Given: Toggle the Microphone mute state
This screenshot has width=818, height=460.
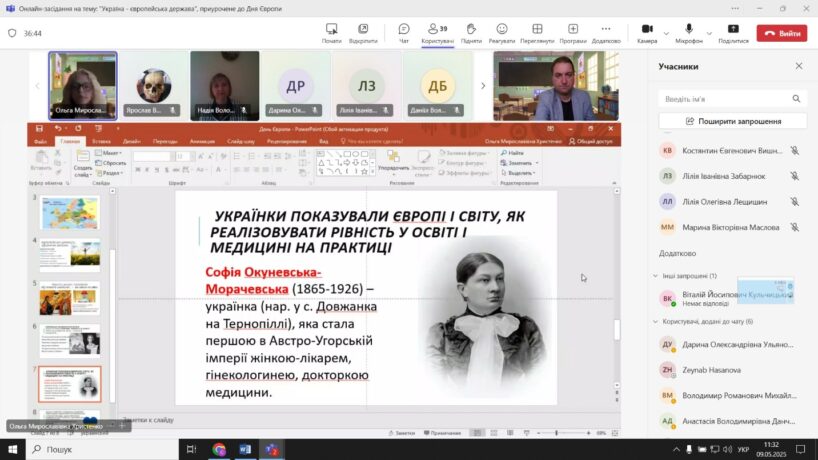Looking at the screenshot, I should coord(688,29).
